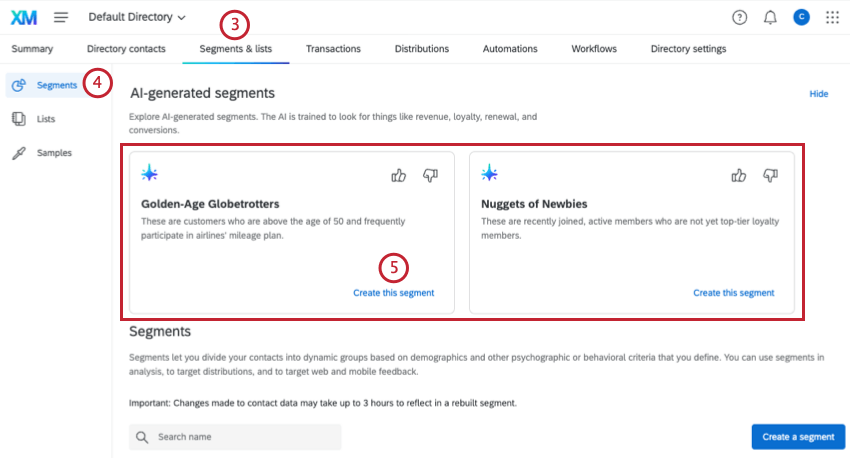Click the XM logo icon
This screenshot has width=850, height=458.
[x=24, y=17]
